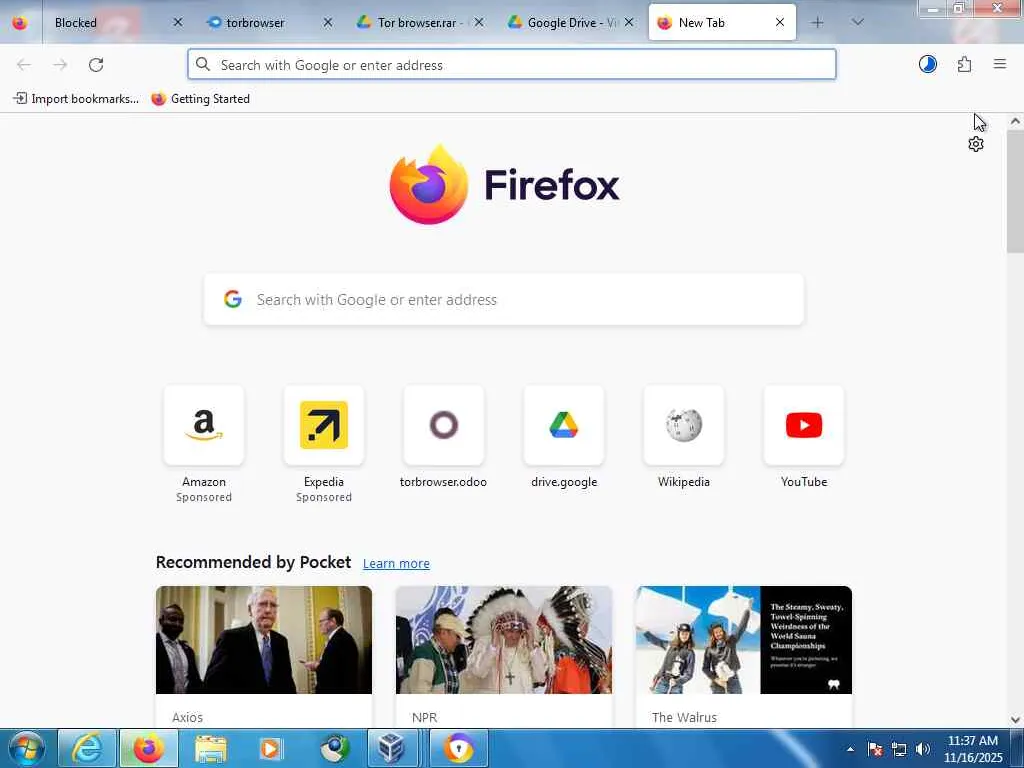
Task: Open The Walrus sauna story thumbnail
Action: point(744,640)
